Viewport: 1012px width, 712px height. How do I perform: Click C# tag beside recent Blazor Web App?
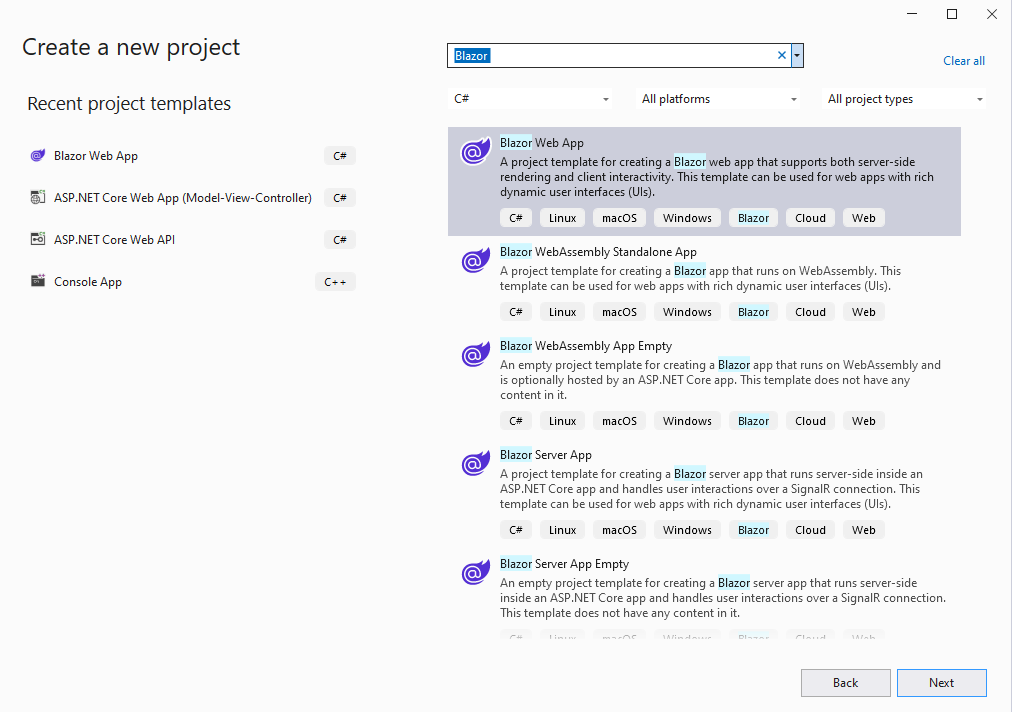point(340,156)
